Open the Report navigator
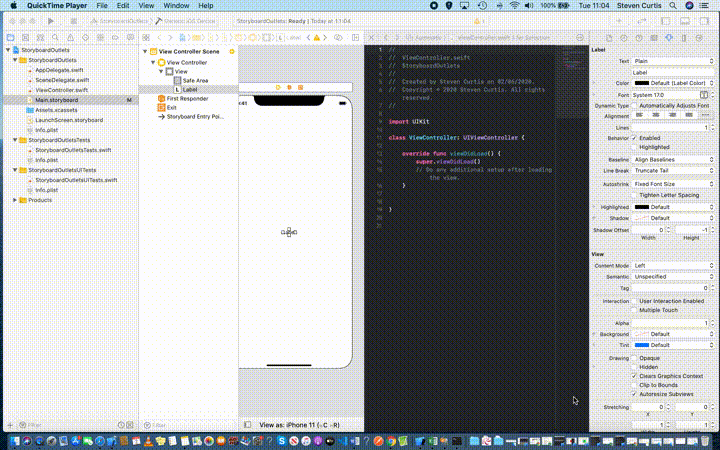This screenshot has width=720, height=450. (x=130, y=38)
